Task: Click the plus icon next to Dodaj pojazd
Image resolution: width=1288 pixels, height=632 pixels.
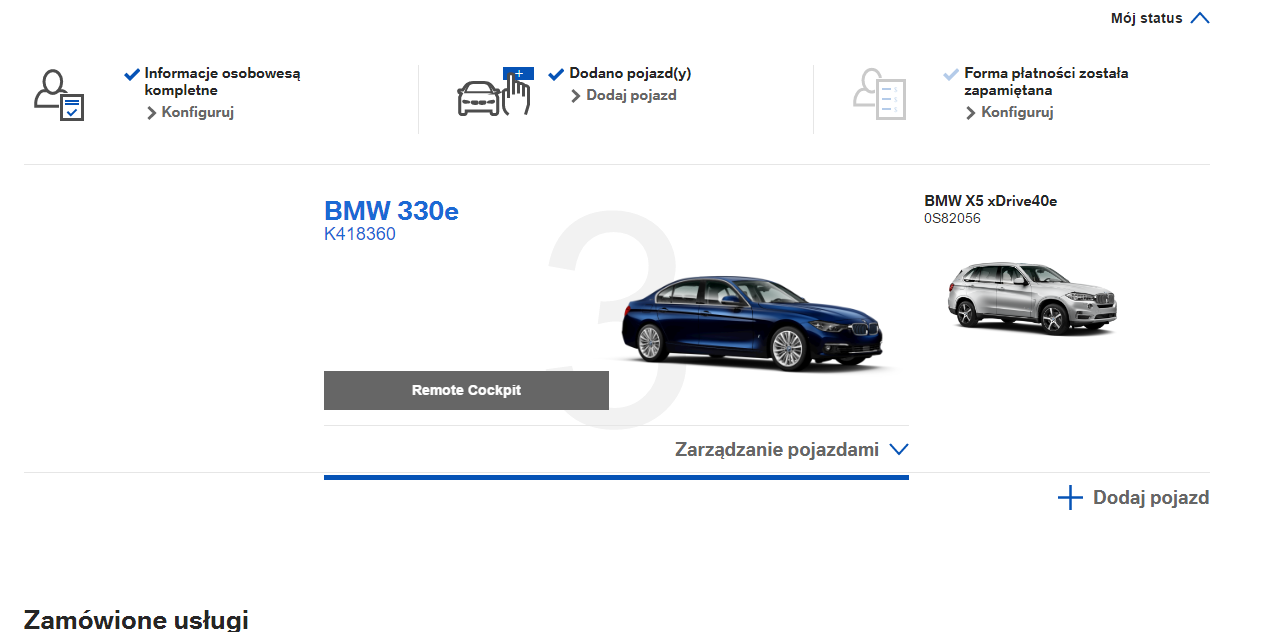Action: coord(1070,498)
